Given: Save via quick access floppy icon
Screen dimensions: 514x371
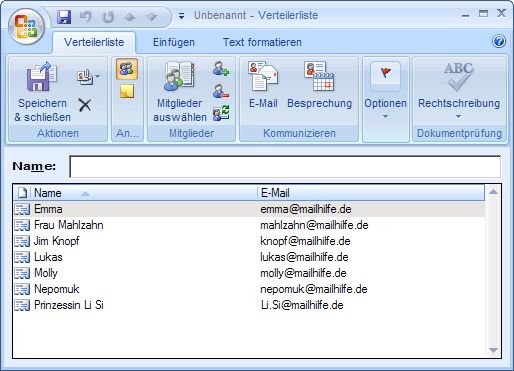Looking at the screenshot, I should tap(64, 17).
